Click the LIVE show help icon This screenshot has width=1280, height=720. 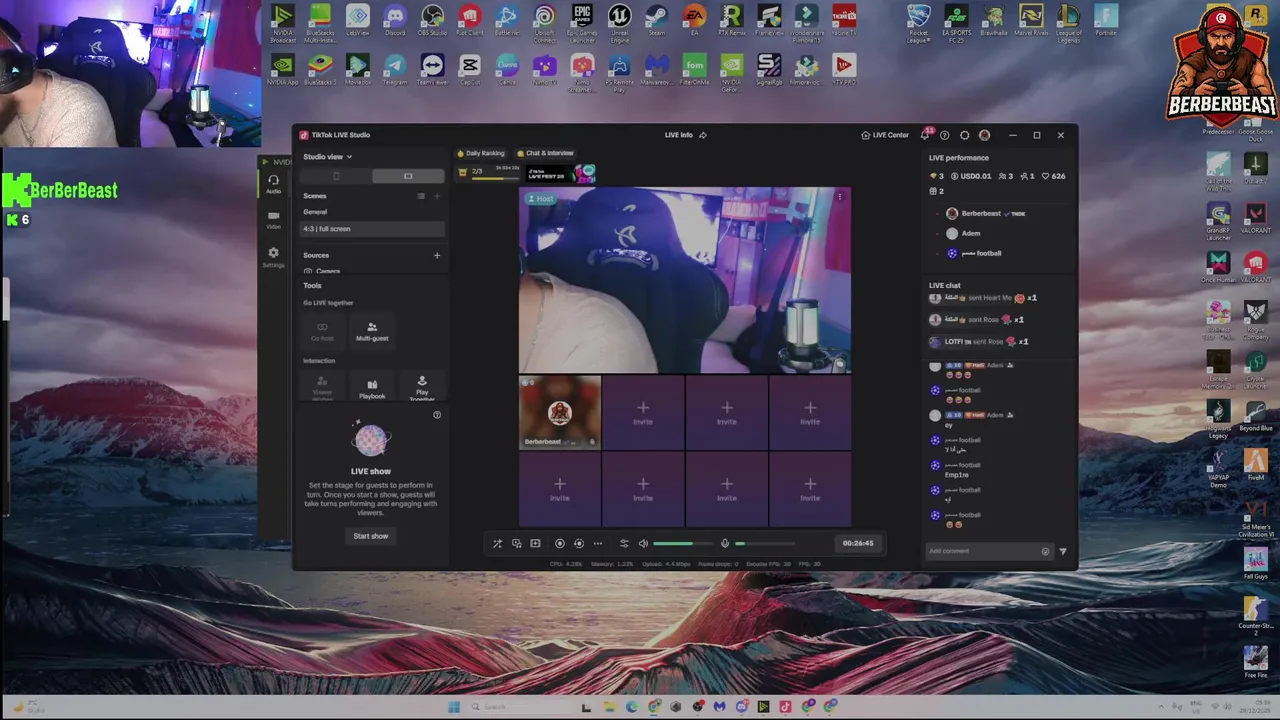[437, 415]
